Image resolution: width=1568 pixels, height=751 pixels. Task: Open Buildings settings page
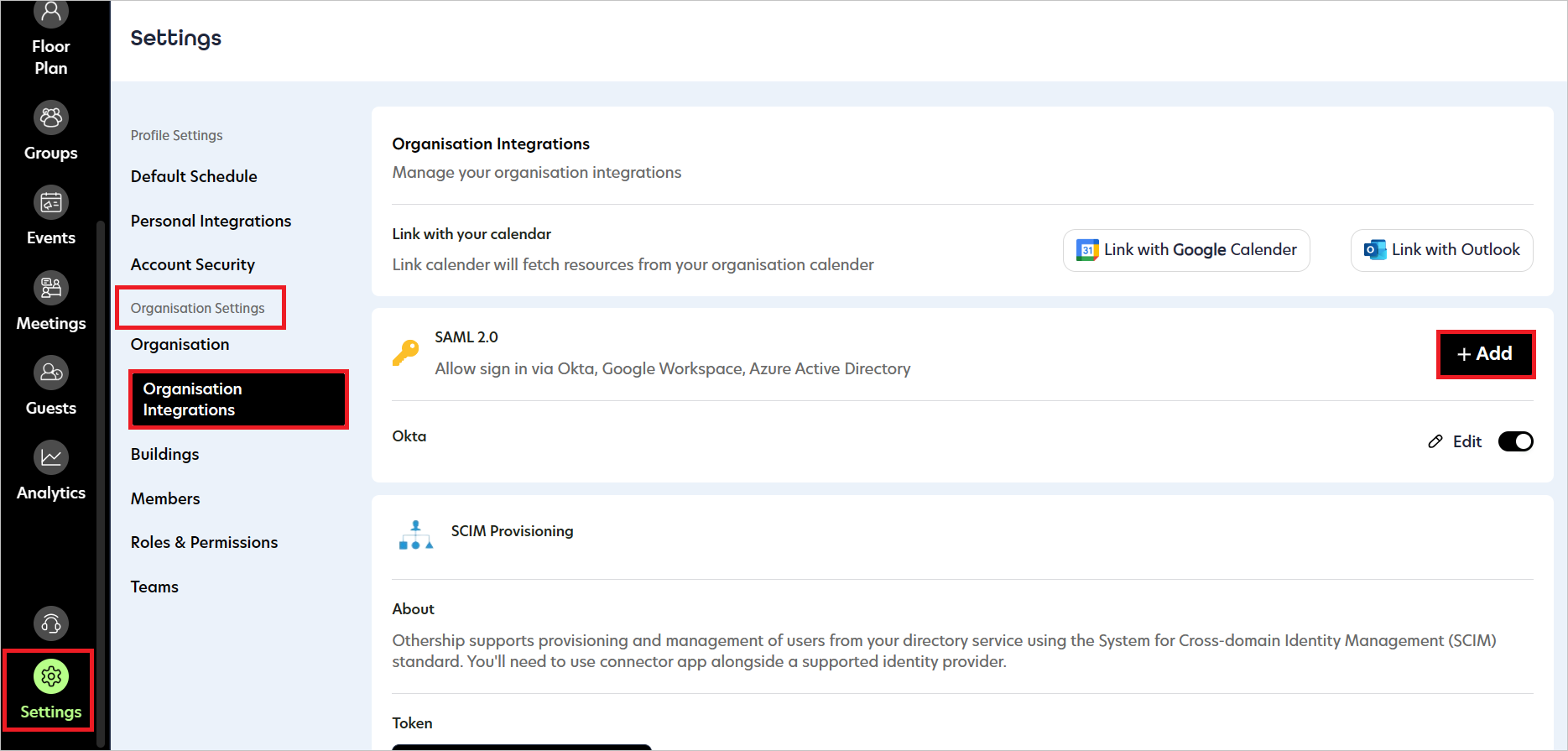pyautogui.click(x=164, y=454)
